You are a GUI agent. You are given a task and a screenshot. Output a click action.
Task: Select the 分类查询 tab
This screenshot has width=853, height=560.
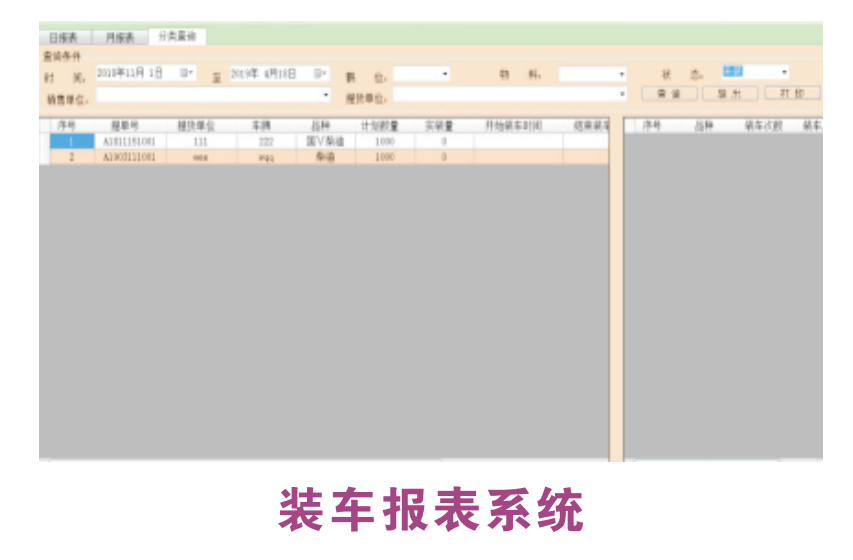pos(177,36)
